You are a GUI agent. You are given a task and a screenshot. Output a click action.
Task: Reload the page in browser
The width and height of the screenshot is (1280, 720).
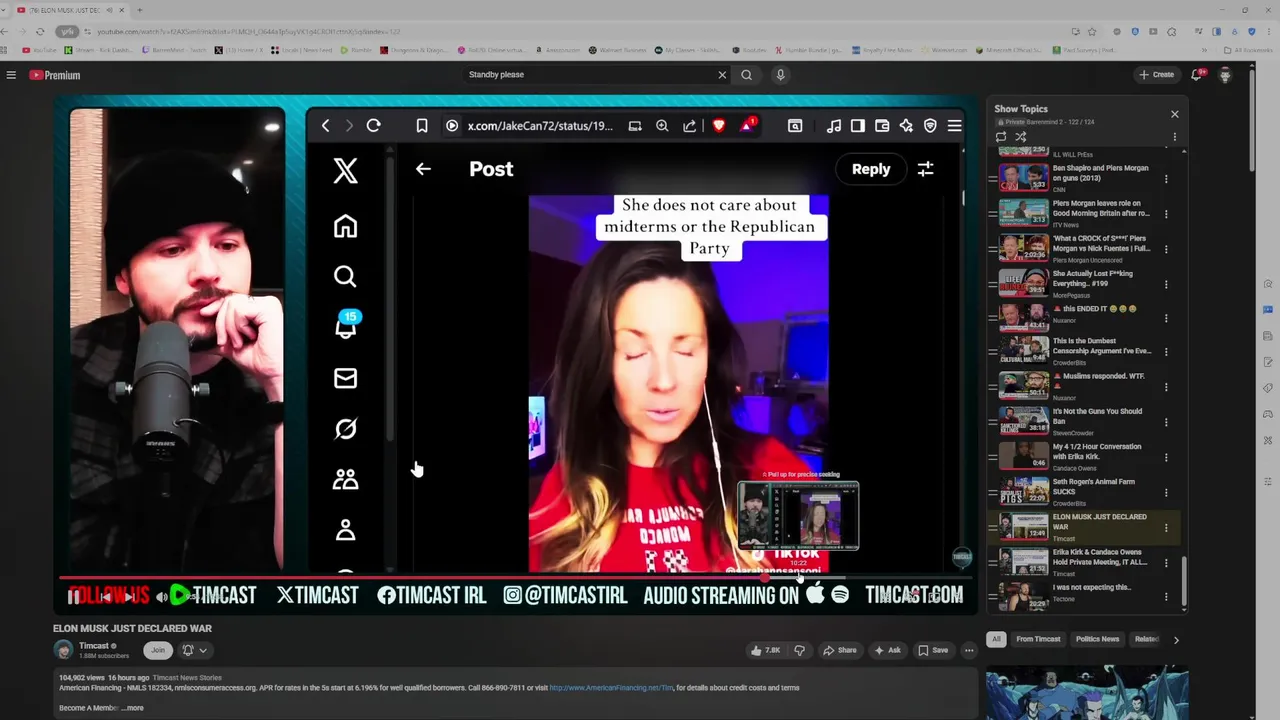point(40,31)
